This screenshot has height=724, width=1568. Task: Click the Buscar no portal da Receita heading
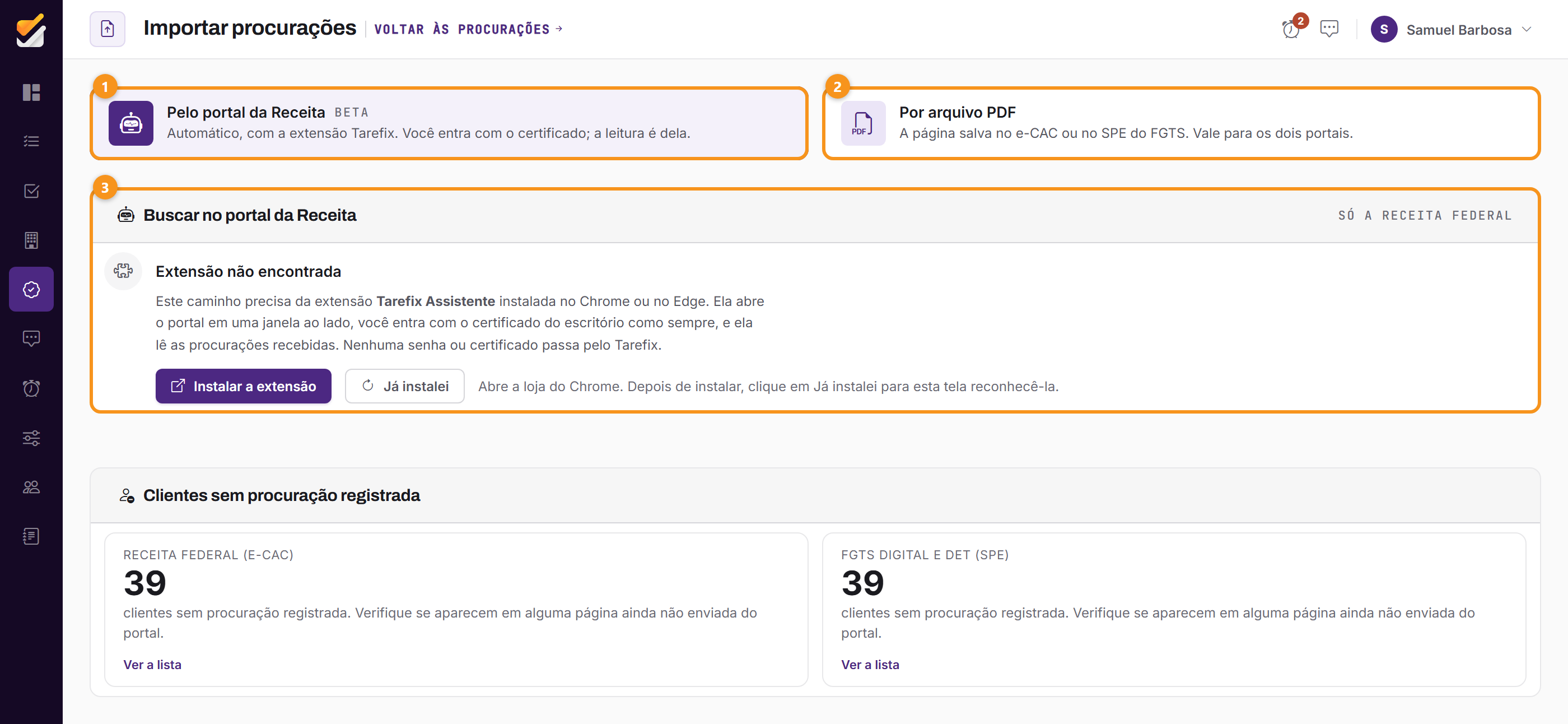tap(250, 215)
